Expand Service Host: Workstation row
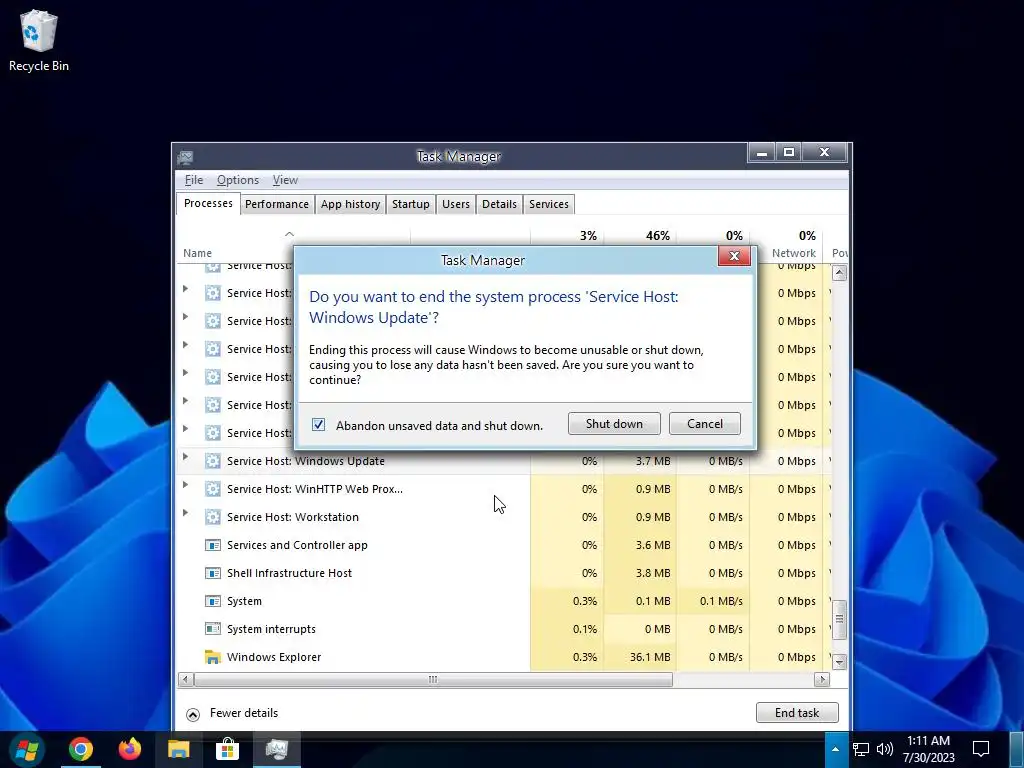 (x=185, y=513)
